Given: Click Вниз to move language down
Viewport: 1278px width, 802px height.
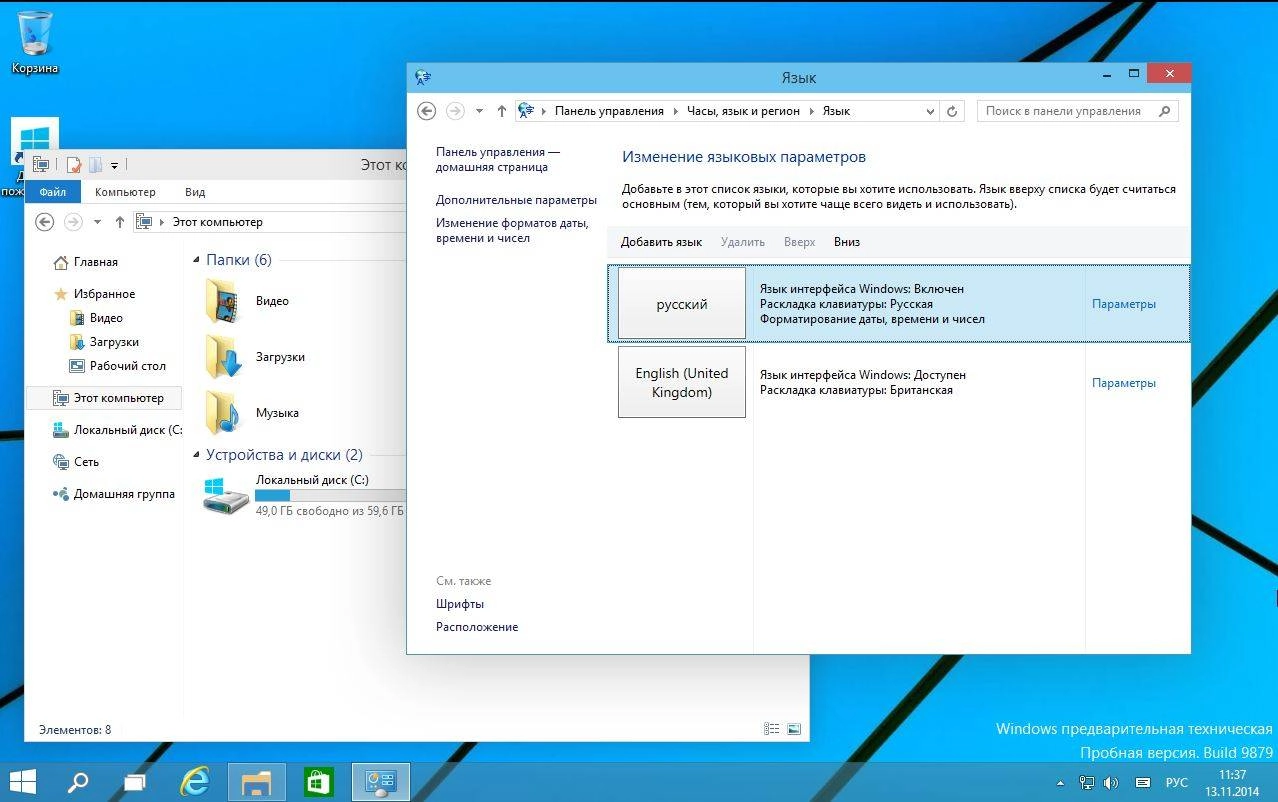Looking at the screenshot, I should click(x=847, y=242).
